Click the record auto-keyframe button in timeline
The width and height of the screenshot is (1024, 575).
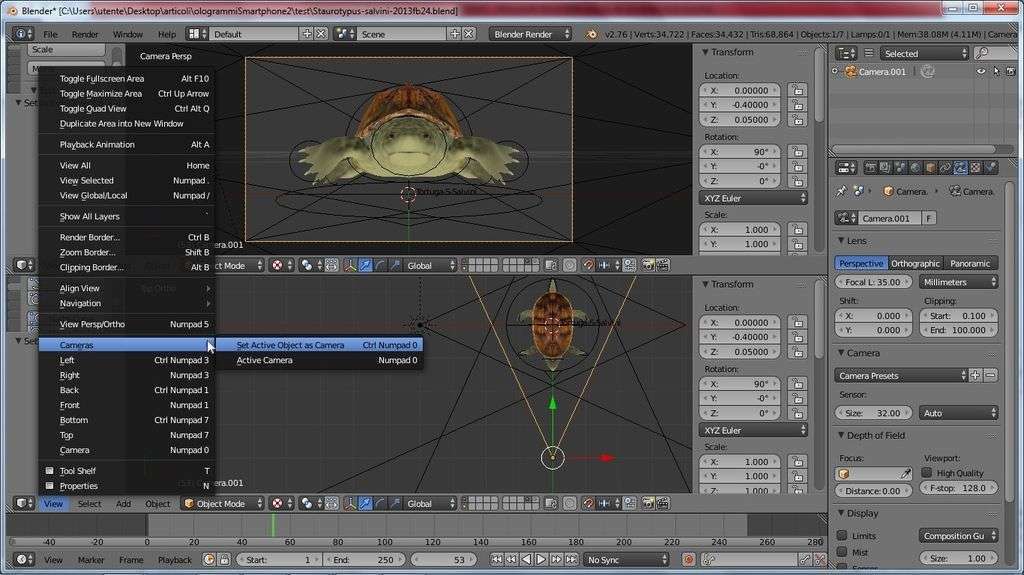coord(688,560)
